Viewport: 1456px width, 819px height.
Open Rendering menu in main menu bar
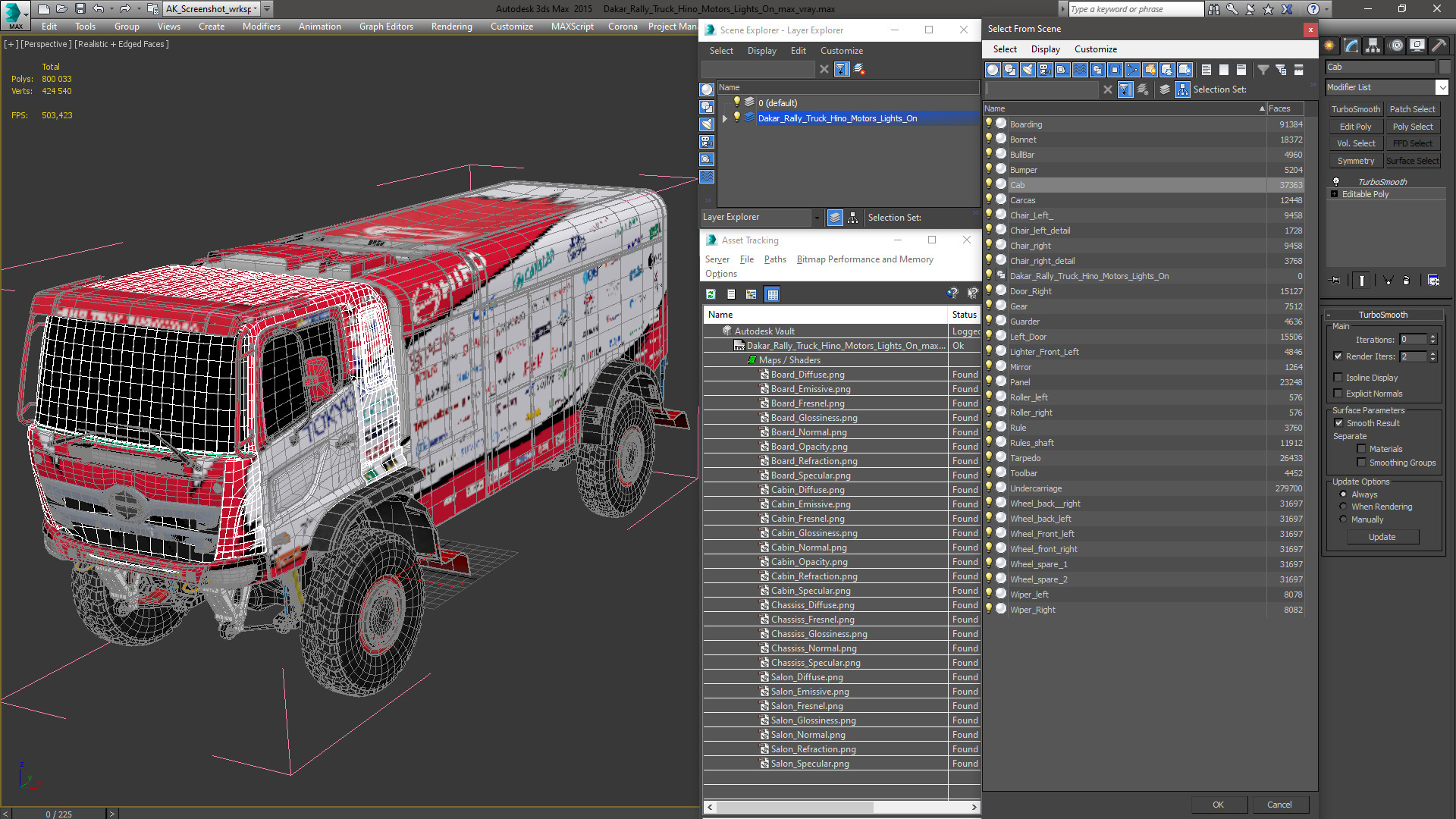[451, 27]
